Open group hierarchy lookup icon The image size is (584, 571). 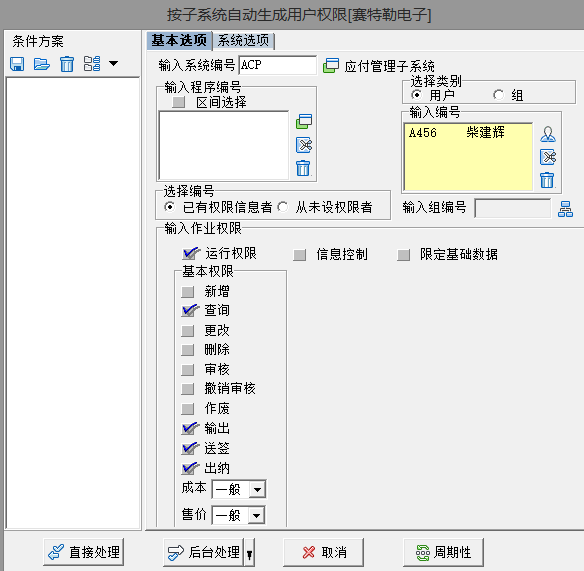565,209
